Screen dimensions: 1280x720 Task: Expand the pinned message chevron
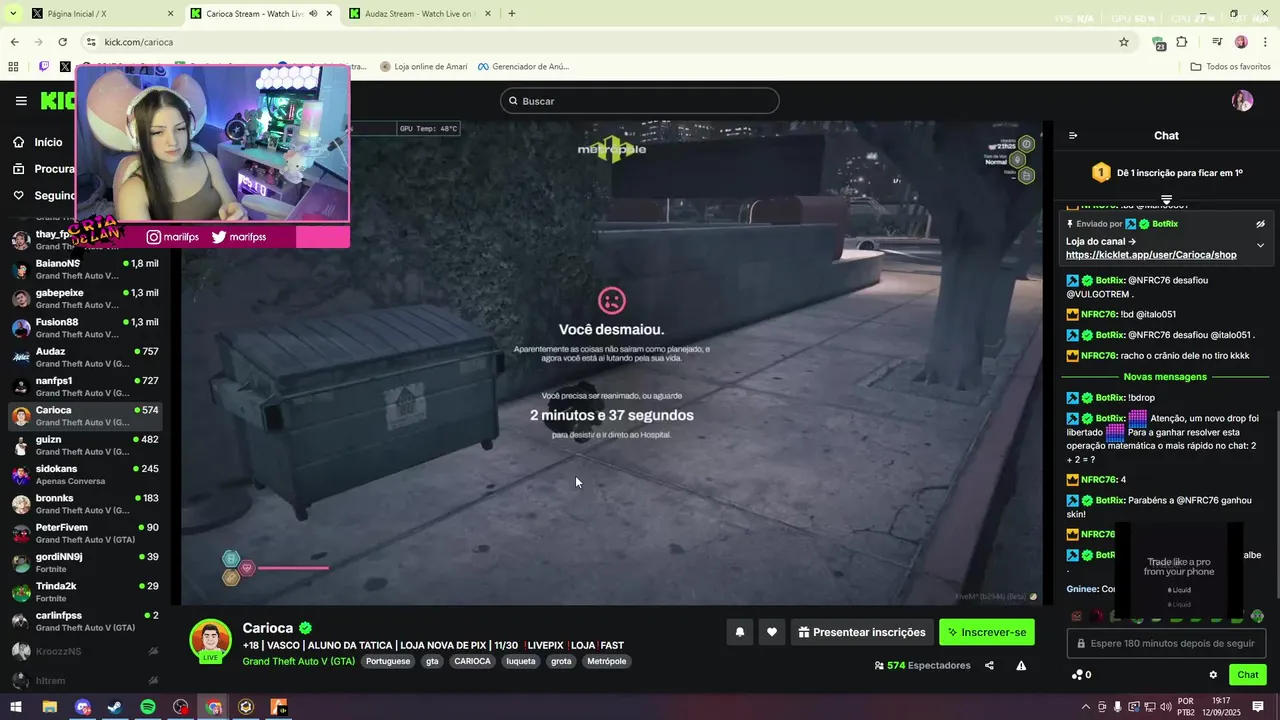(x=1260, y=245)
